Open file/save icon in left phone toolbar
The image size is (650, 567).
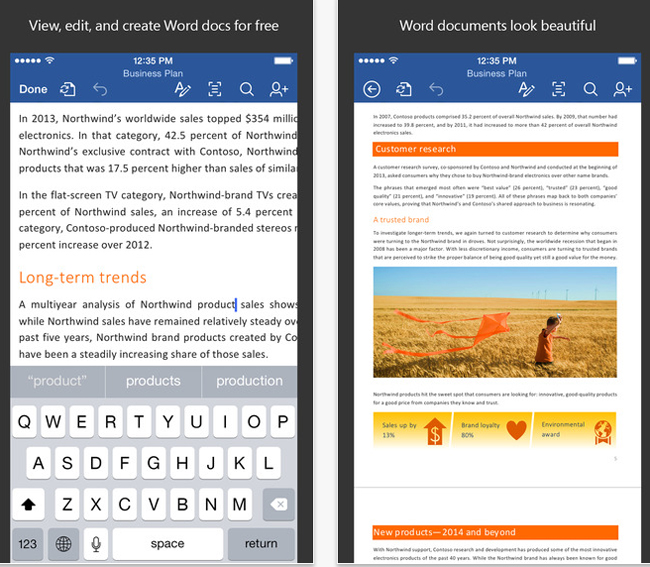[x=68, y=89]
